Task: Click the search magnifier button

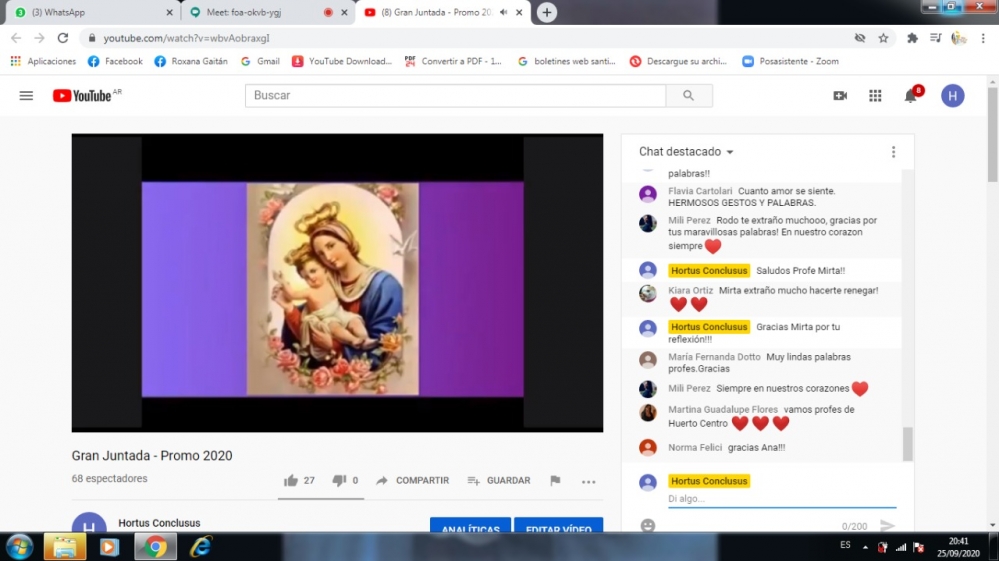Action: (689, 96)
